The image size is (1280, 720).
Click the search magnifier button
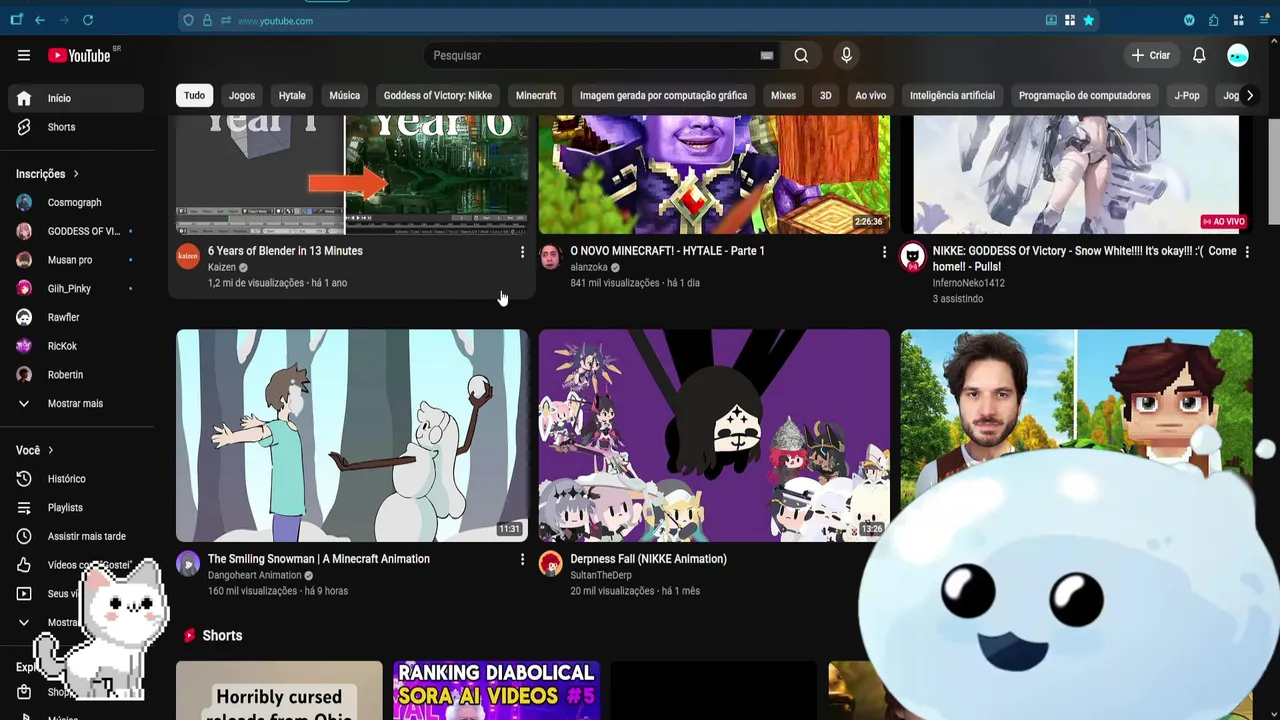click(x=801, y=55)
